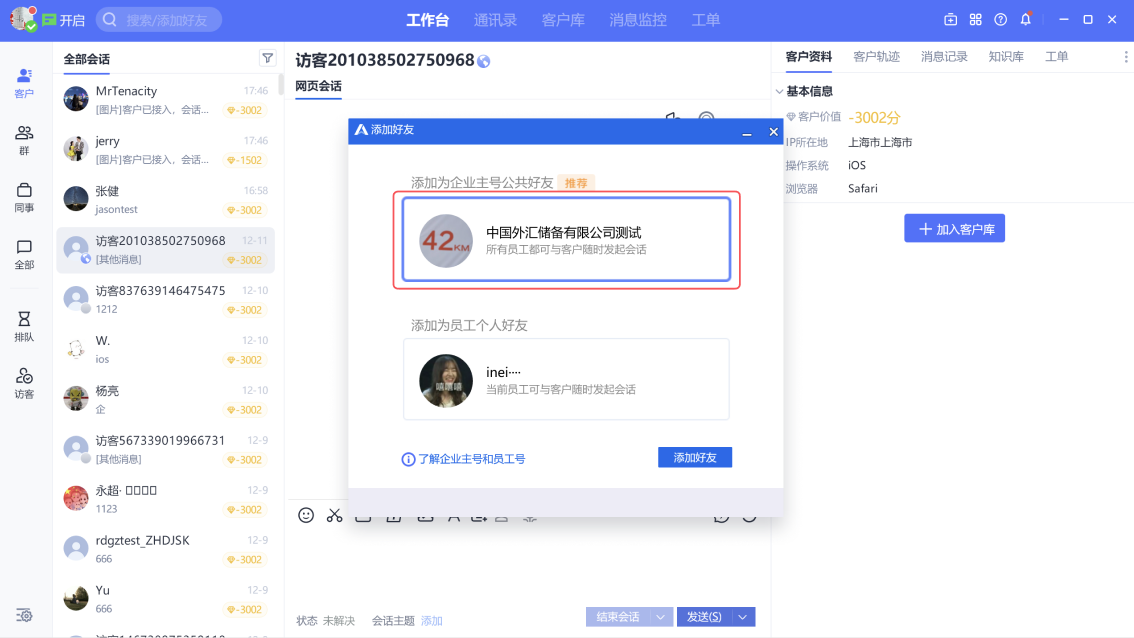Viewport: 1134px width, 638px height.
Task: Open more options in customer panel
Action: (1125, 56)
